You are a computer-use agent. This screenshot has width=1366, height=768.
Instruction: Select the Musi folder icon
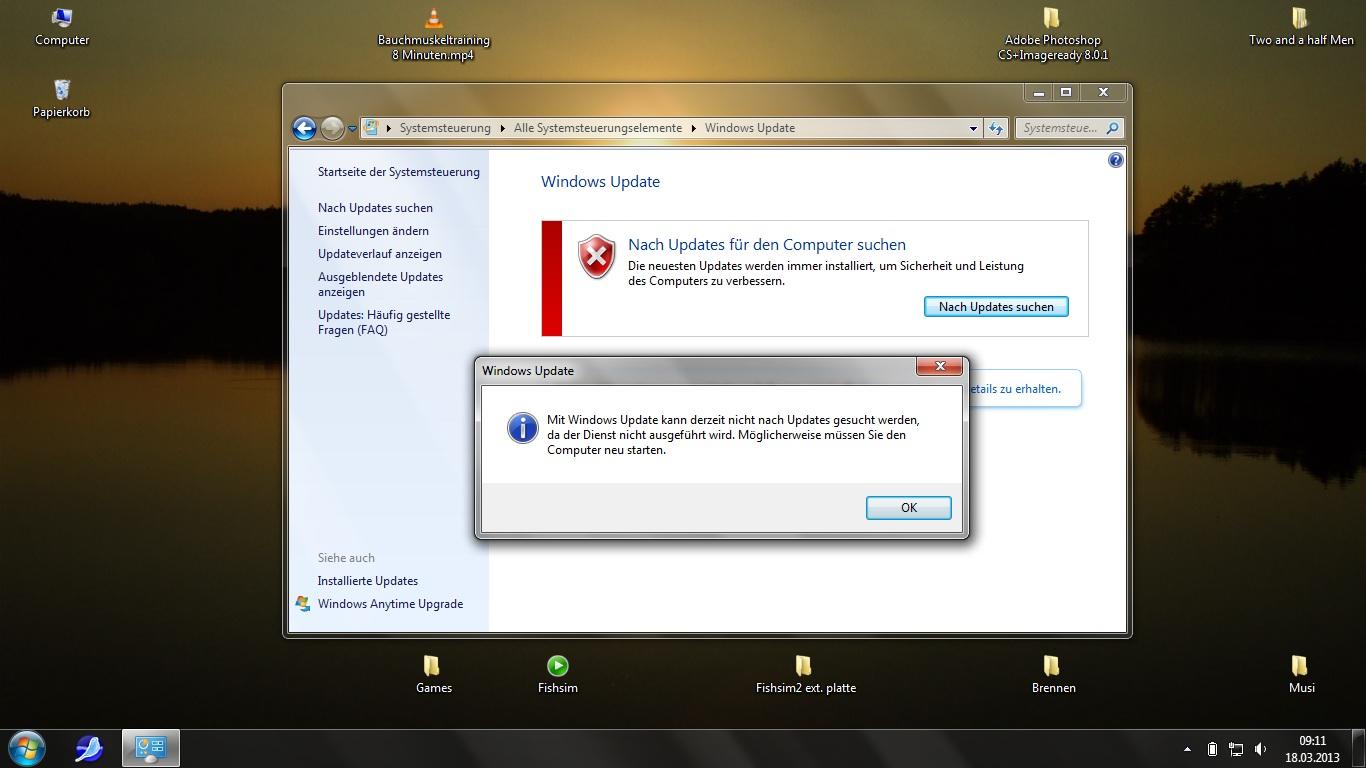click(x=1300, y=675)
